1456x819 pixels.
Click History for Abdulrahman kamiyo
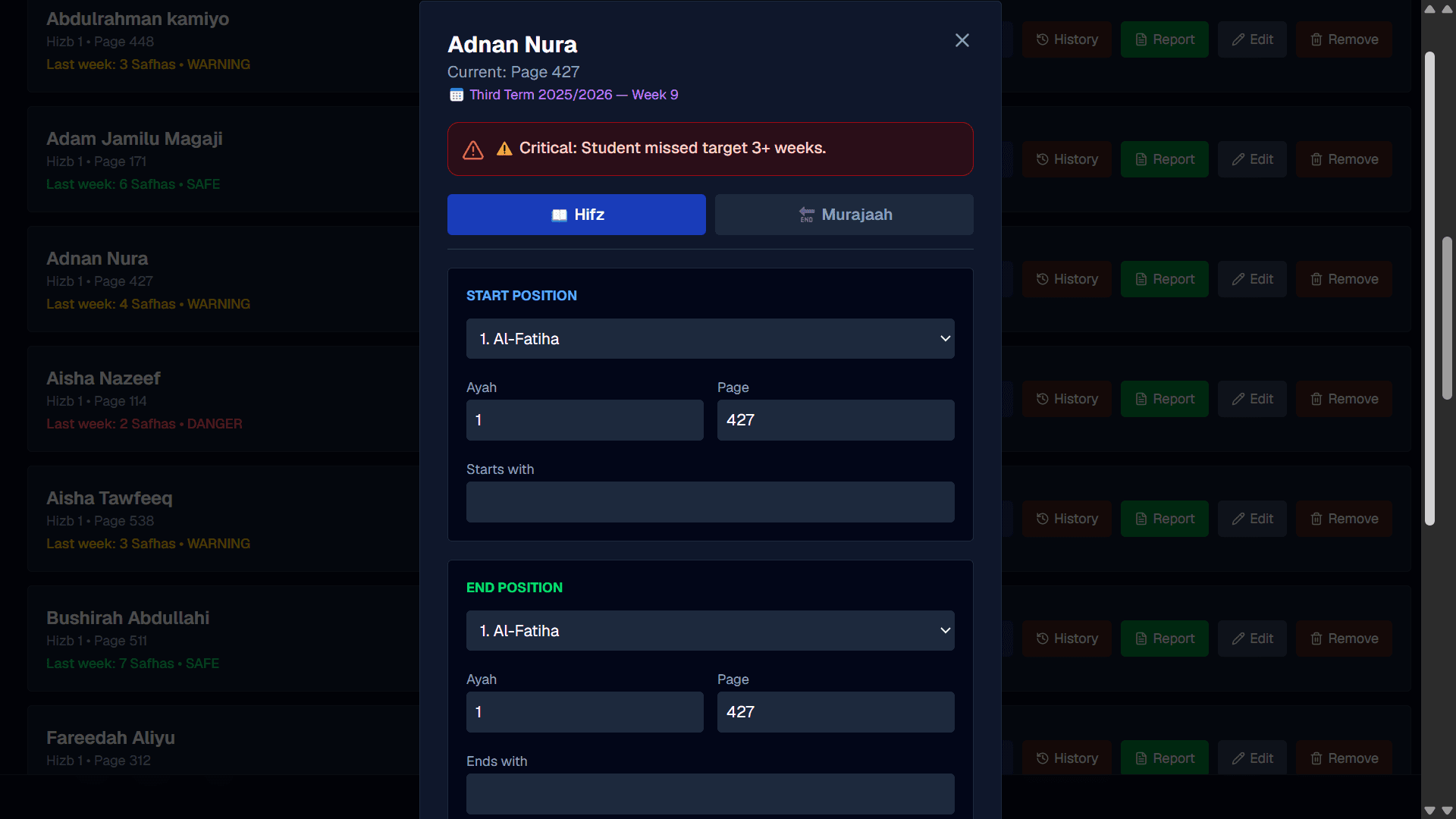click(1066, 39)
